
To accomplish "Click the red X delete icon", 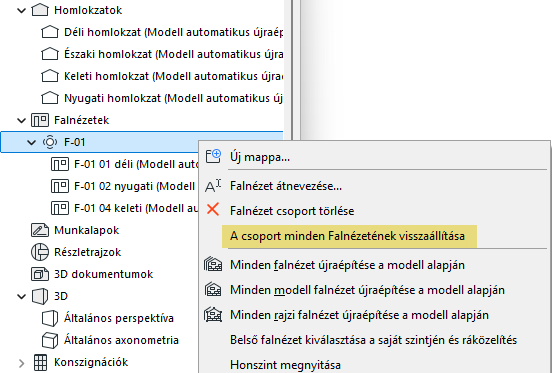I will coord(213,209).
